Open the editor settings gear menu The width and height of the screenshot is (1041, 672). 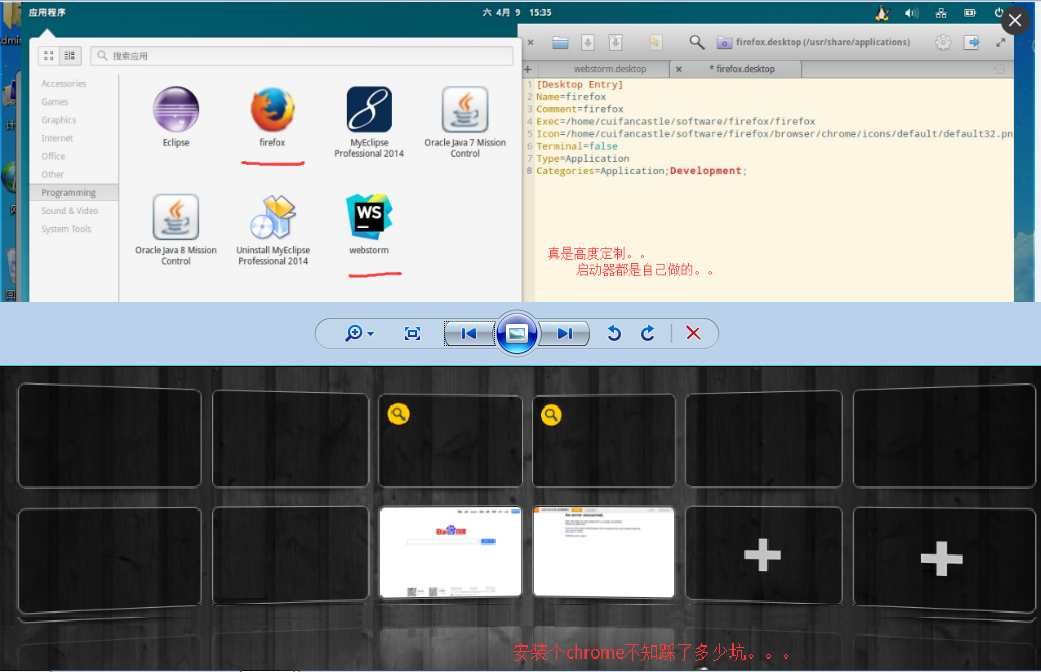943,42
